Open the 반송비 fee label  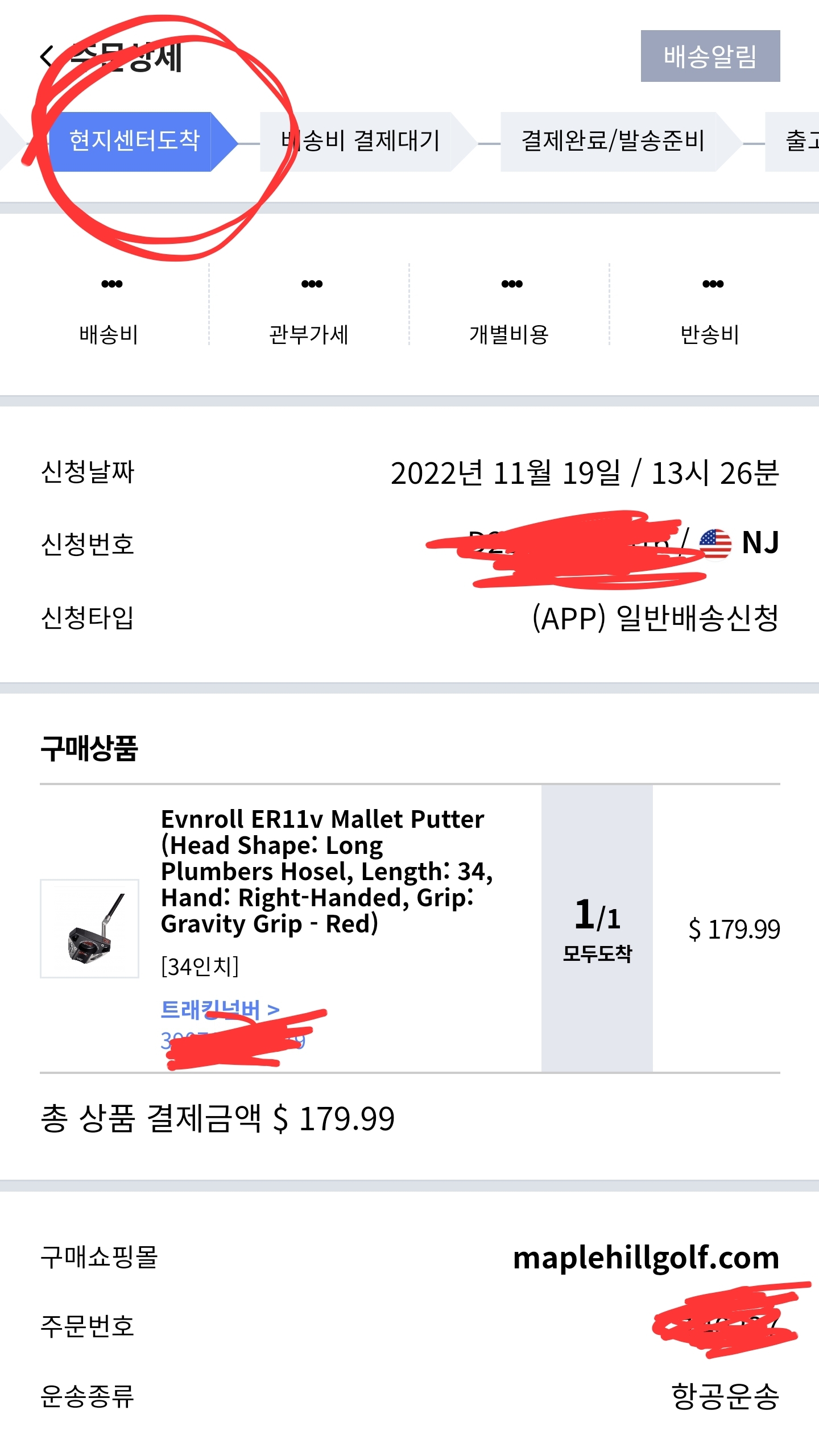click(x=710, y=335)
